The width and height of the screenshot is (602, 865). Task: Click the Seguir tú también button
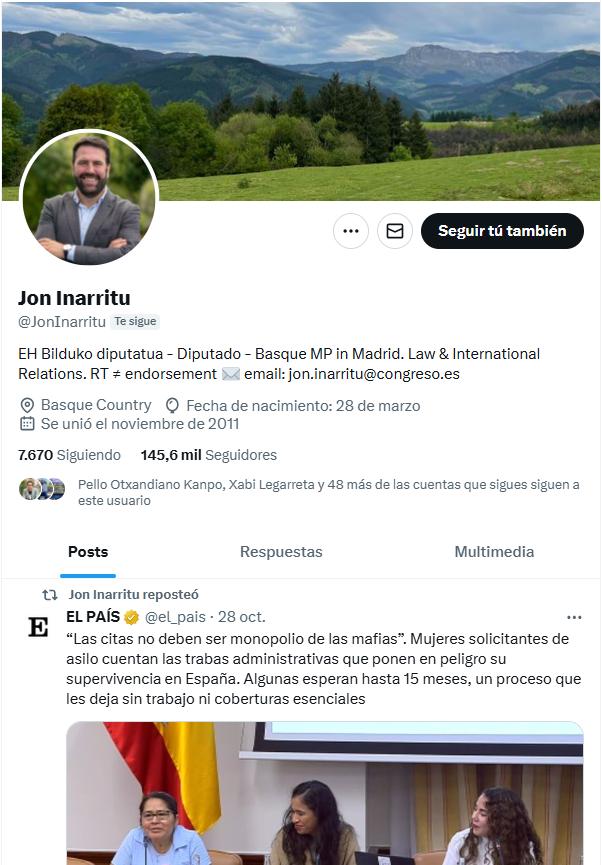coord(502,231)
